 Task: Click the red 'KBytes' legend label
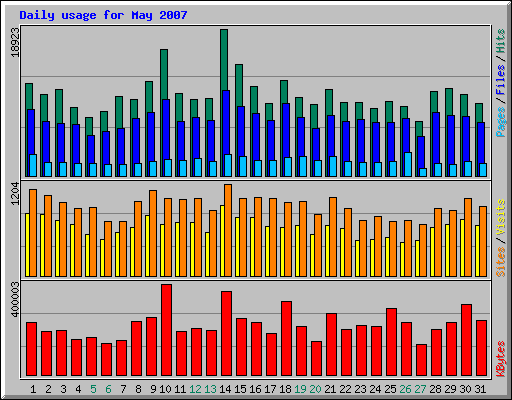pyautogui.click(x=500, y=359)
